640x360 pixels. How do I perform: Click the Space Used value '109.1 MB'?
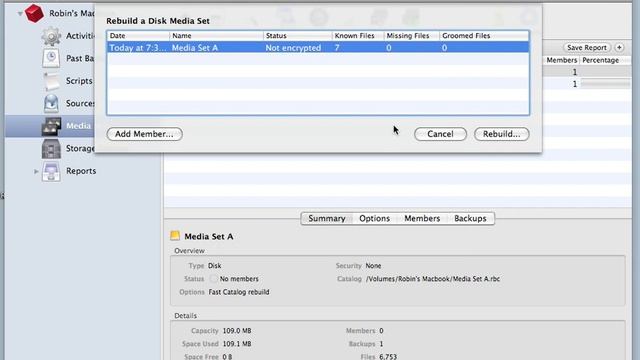click(x=237, y=344)
